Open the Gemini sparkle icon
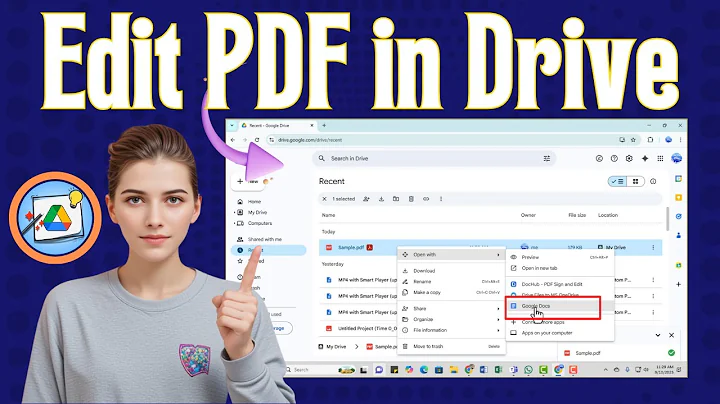 (x=645, y=158)
